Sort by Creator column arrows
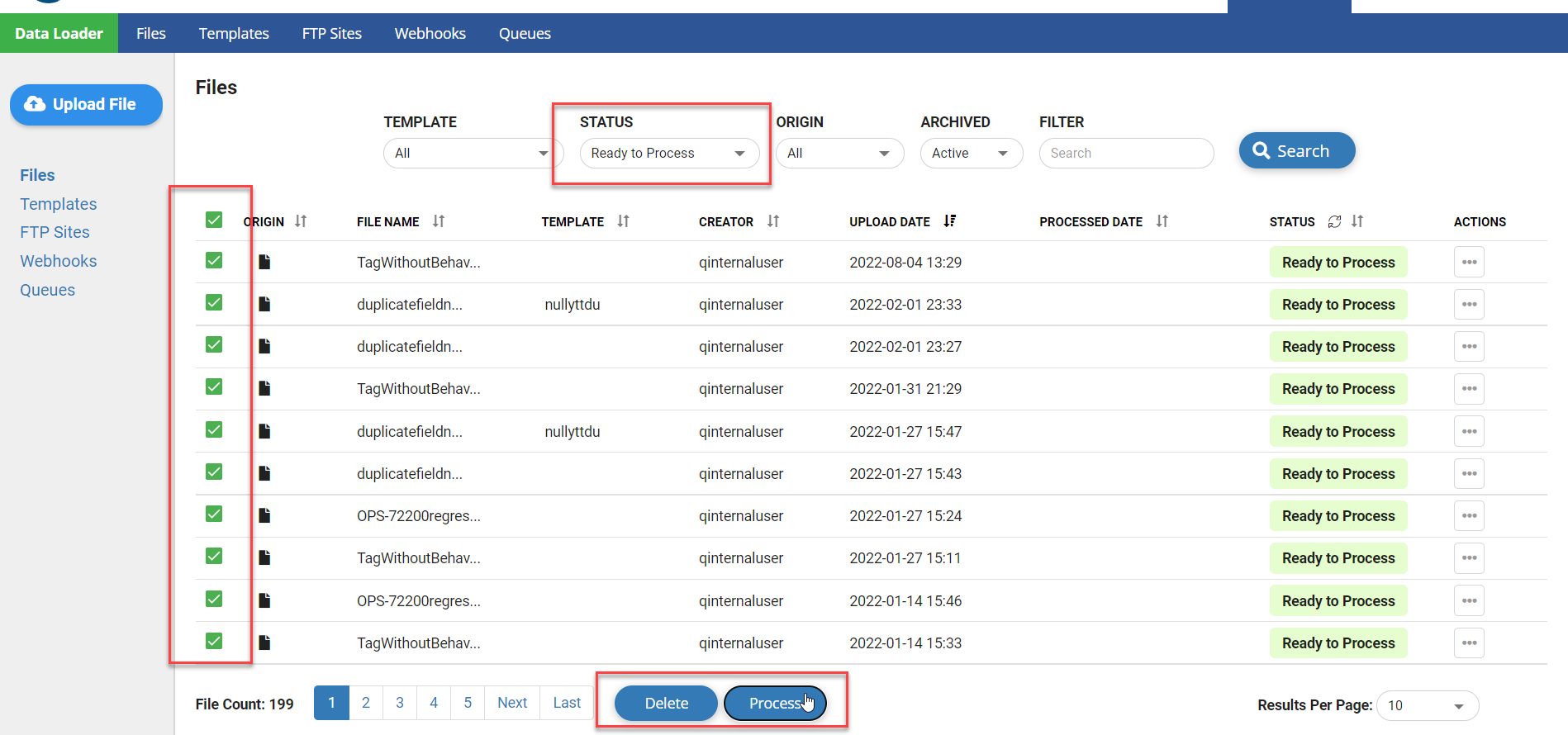1568x735 pixels. (772, 221)
